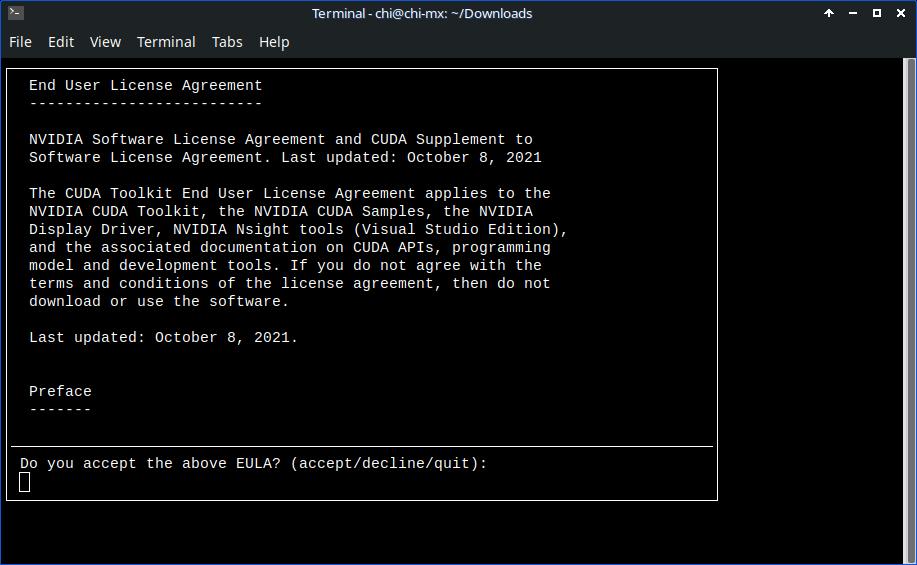Click the 'terms and conditions of the license' line
The height and width of the screenshot is (565, 917).
coord(289,283)
